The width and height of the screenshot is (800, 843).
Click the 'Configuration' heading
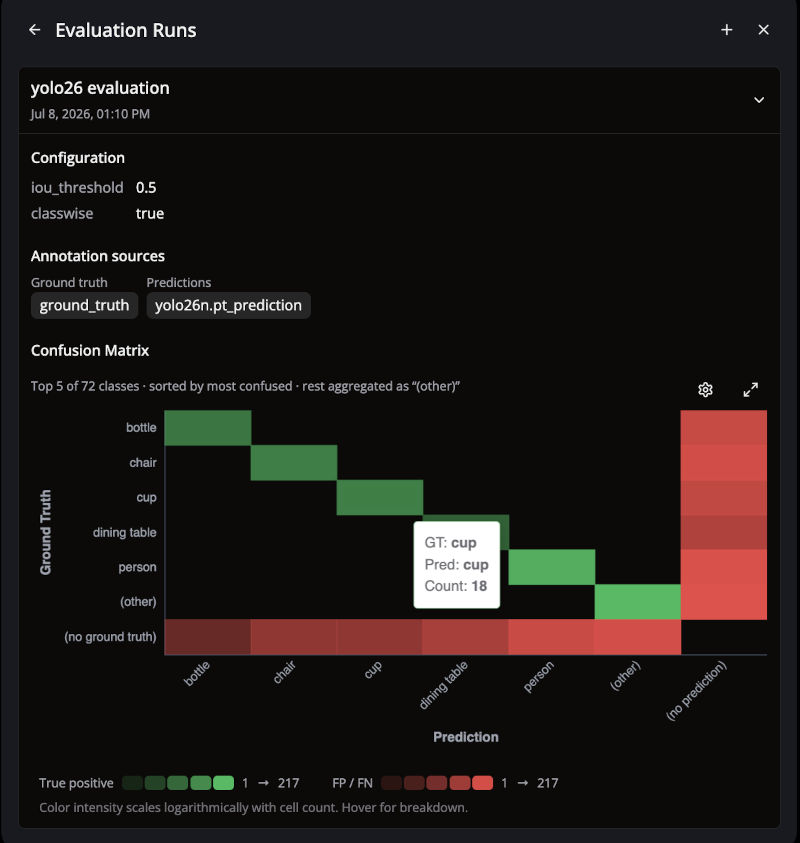click(x=78, y=158)
